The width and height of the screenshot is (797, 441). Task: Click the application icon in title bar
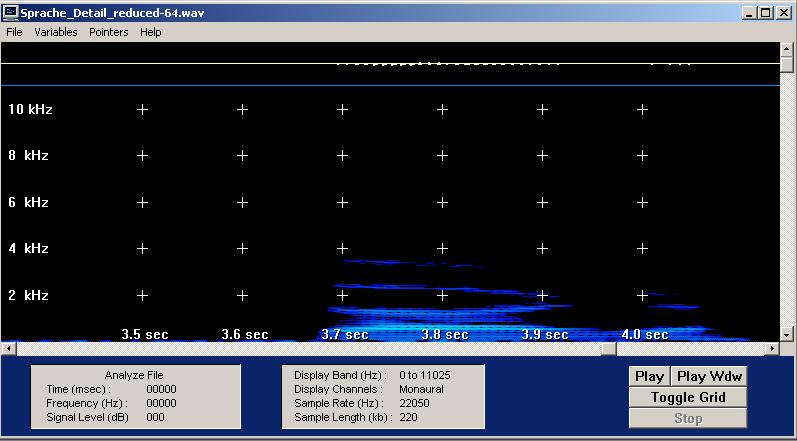[x=10, y=13]
